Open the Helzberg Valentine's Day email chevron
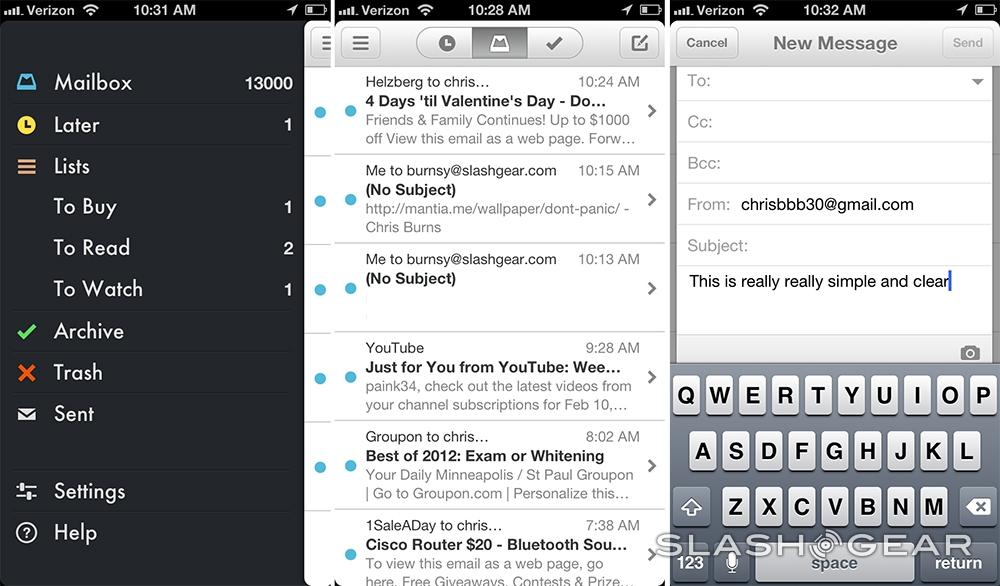1000x586 pixels. point(652,111)
